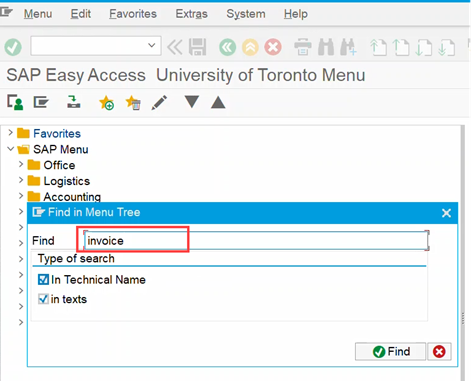Click the SAP Business Workplace icon

pyautogui.click(x=74, y=102)
